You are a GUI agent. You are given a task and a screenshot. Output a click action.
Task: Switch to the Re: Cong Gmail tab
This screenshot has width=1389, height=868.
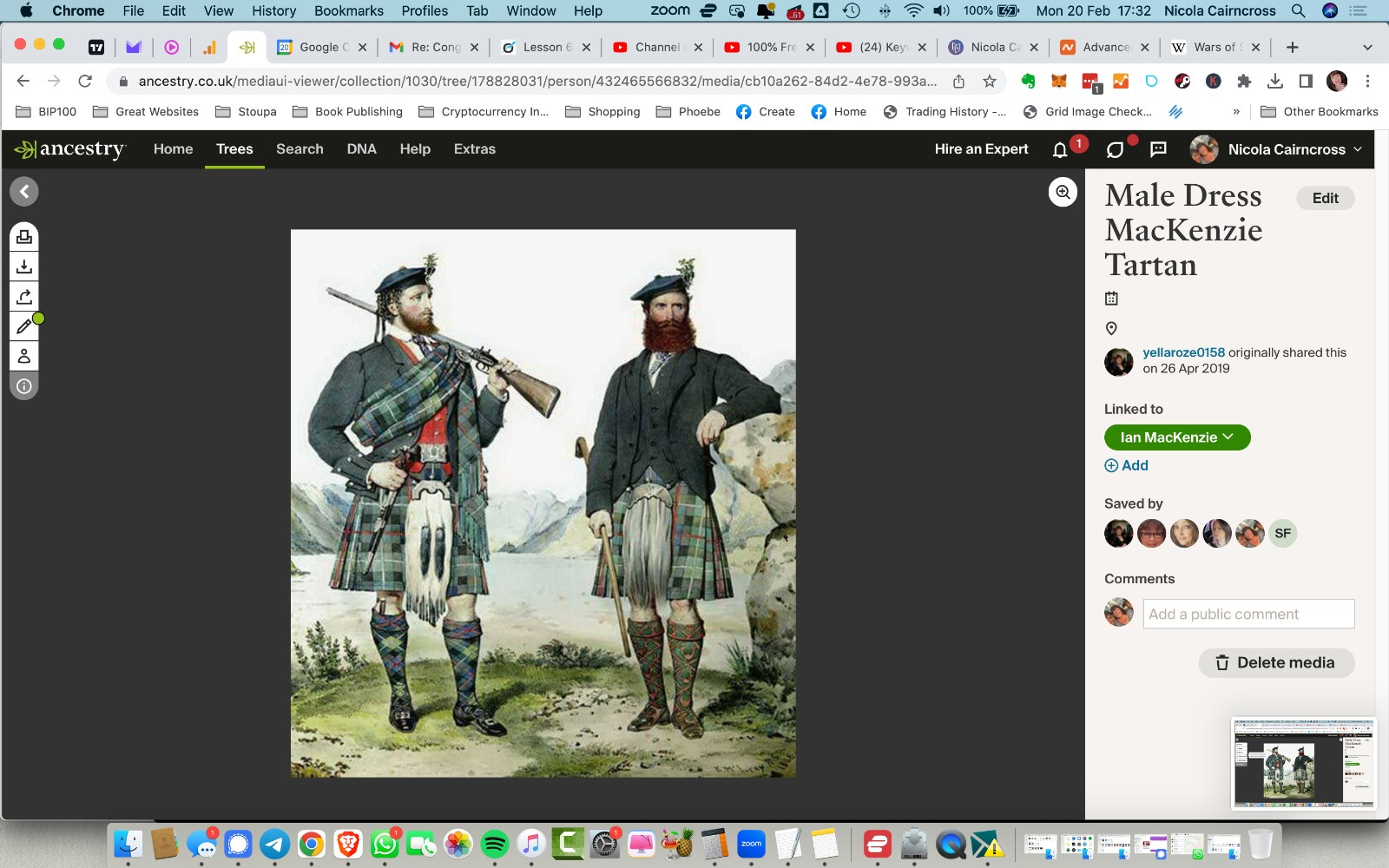[433, 47]
